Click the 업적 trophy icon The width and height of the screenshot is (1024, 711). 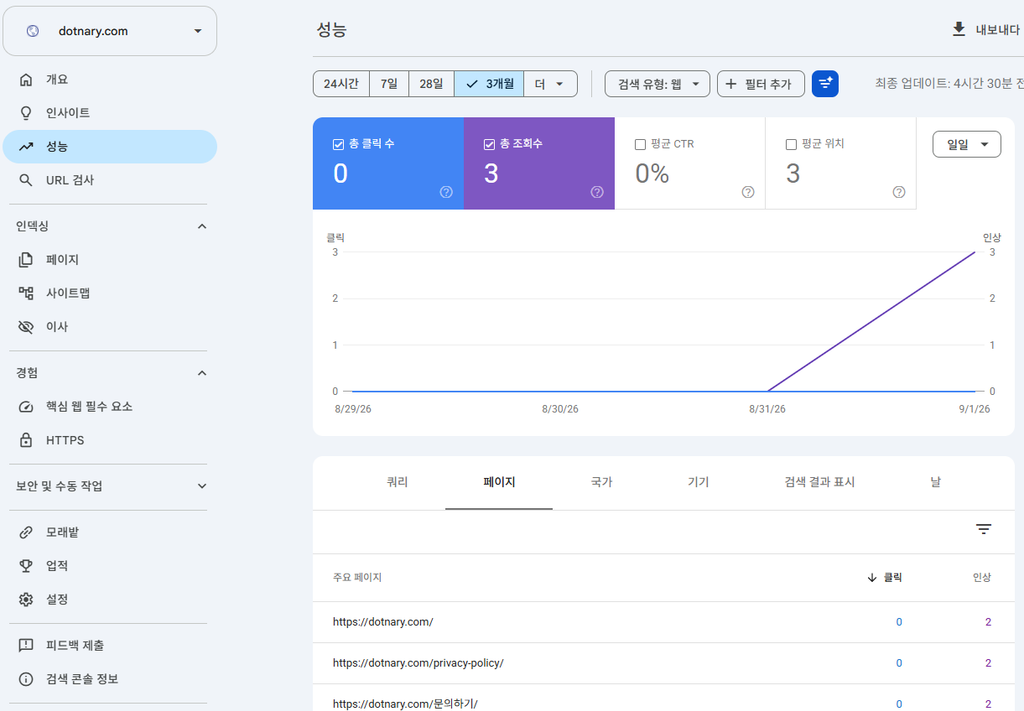(x=25, y=565)
